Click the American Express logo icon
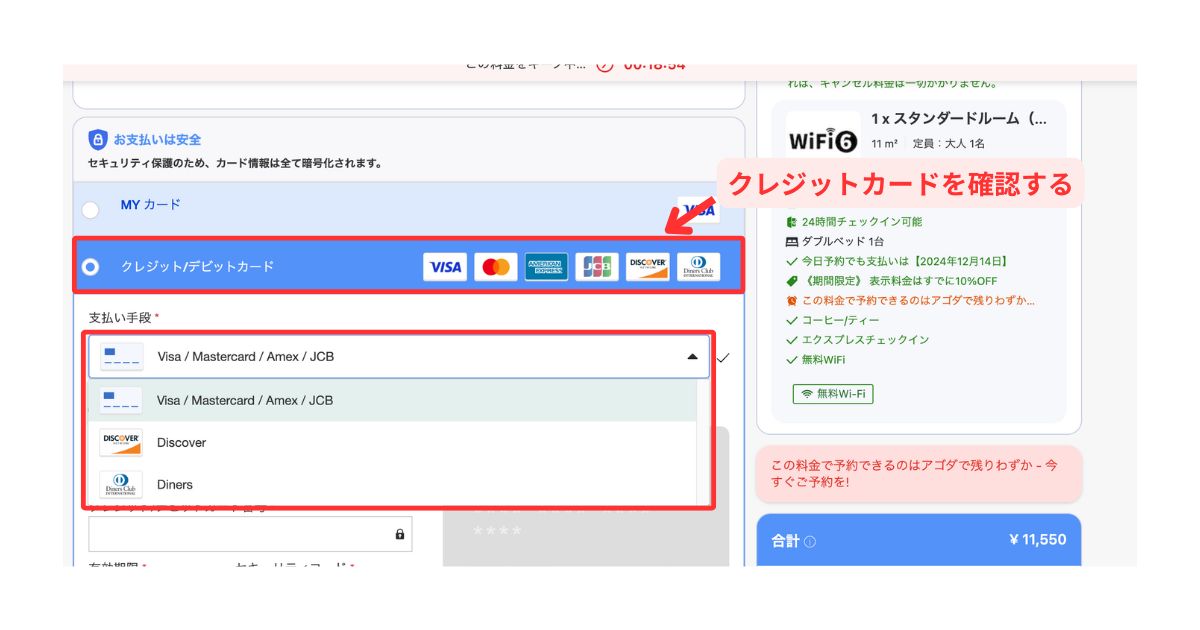 pos(547,267)
